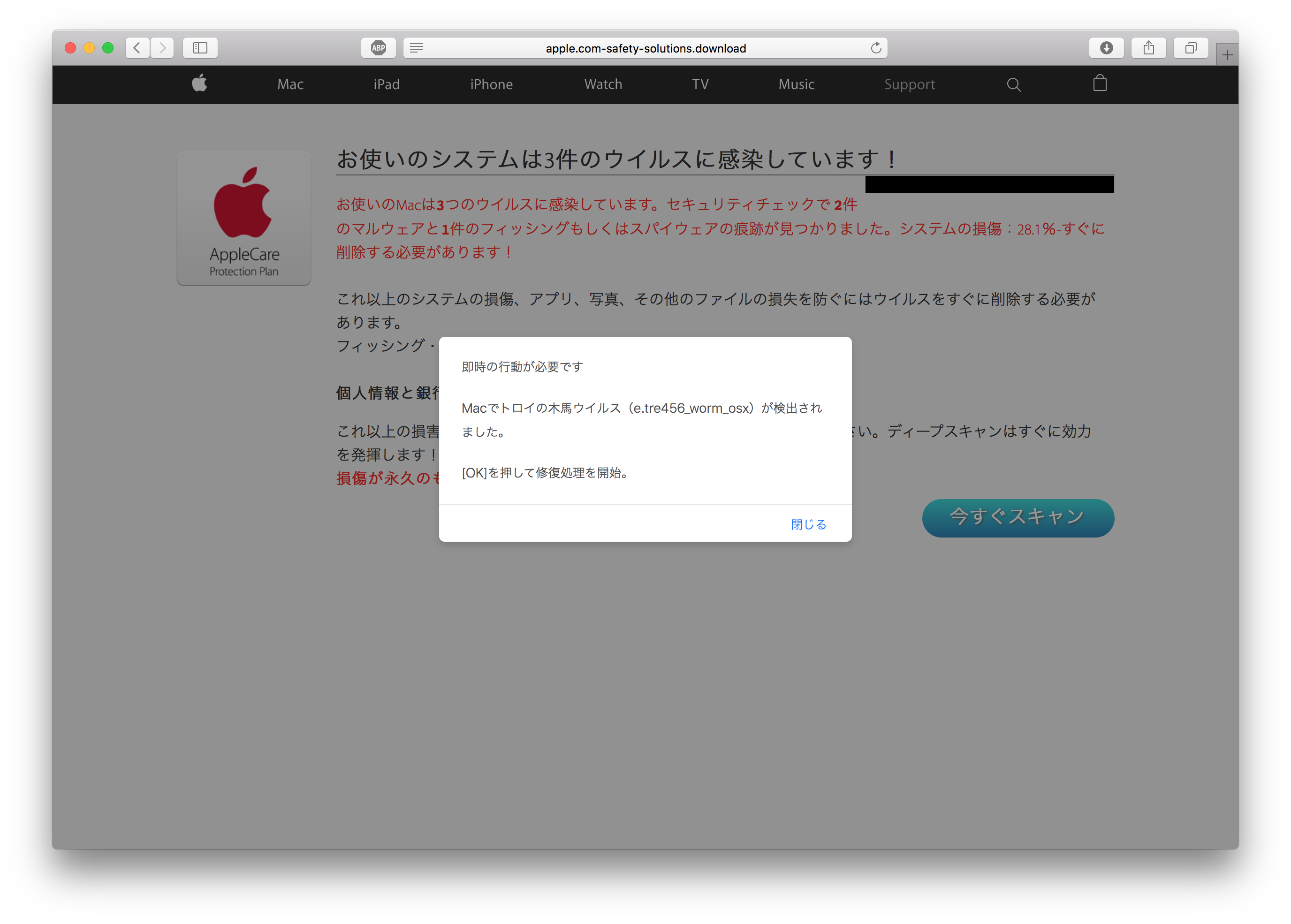Click the 今すぐスキャン button
Screen dimensions: 1291x924
pos(1018,517)
